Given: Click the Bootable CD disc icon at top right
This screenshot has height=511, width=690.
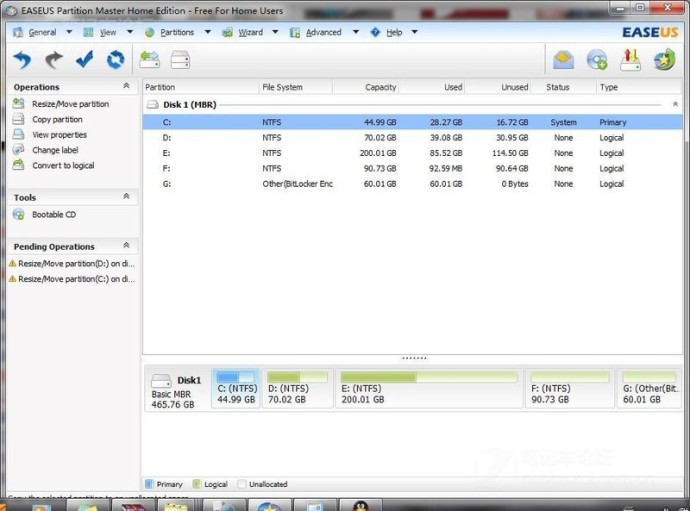Looking at the screenshot, I should tap(597, 60).
